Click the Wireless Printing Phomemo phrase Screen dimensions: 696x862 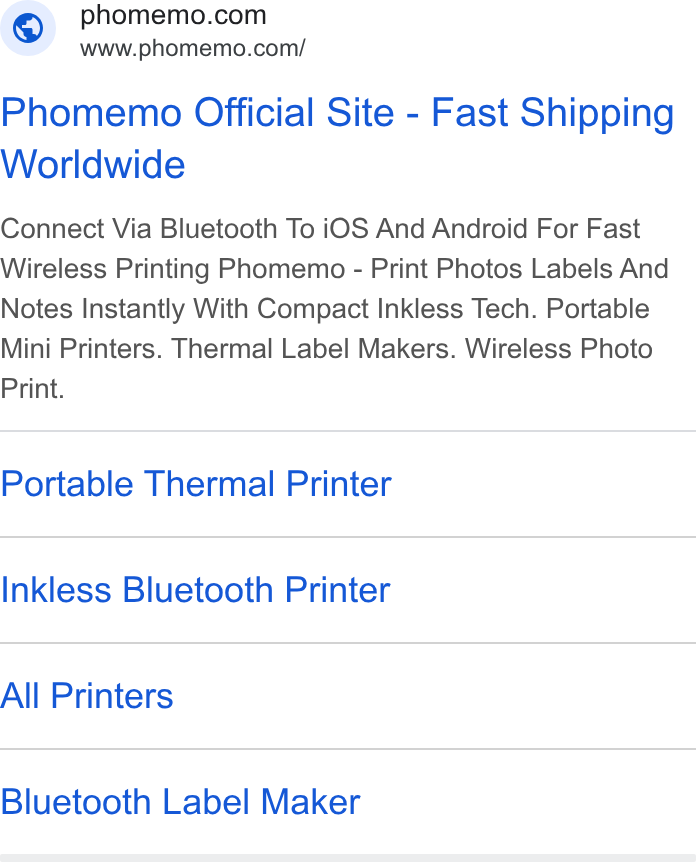[x=173, y=269]
